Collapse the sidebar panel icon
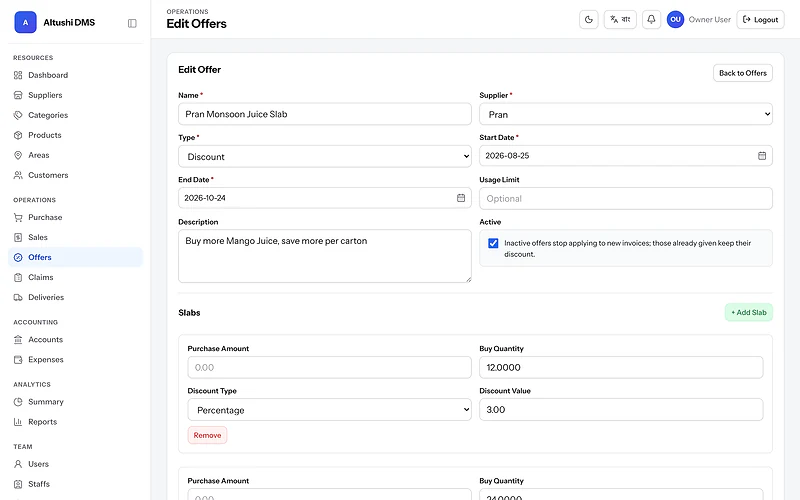The image size is (800, 500). point(132,23)
